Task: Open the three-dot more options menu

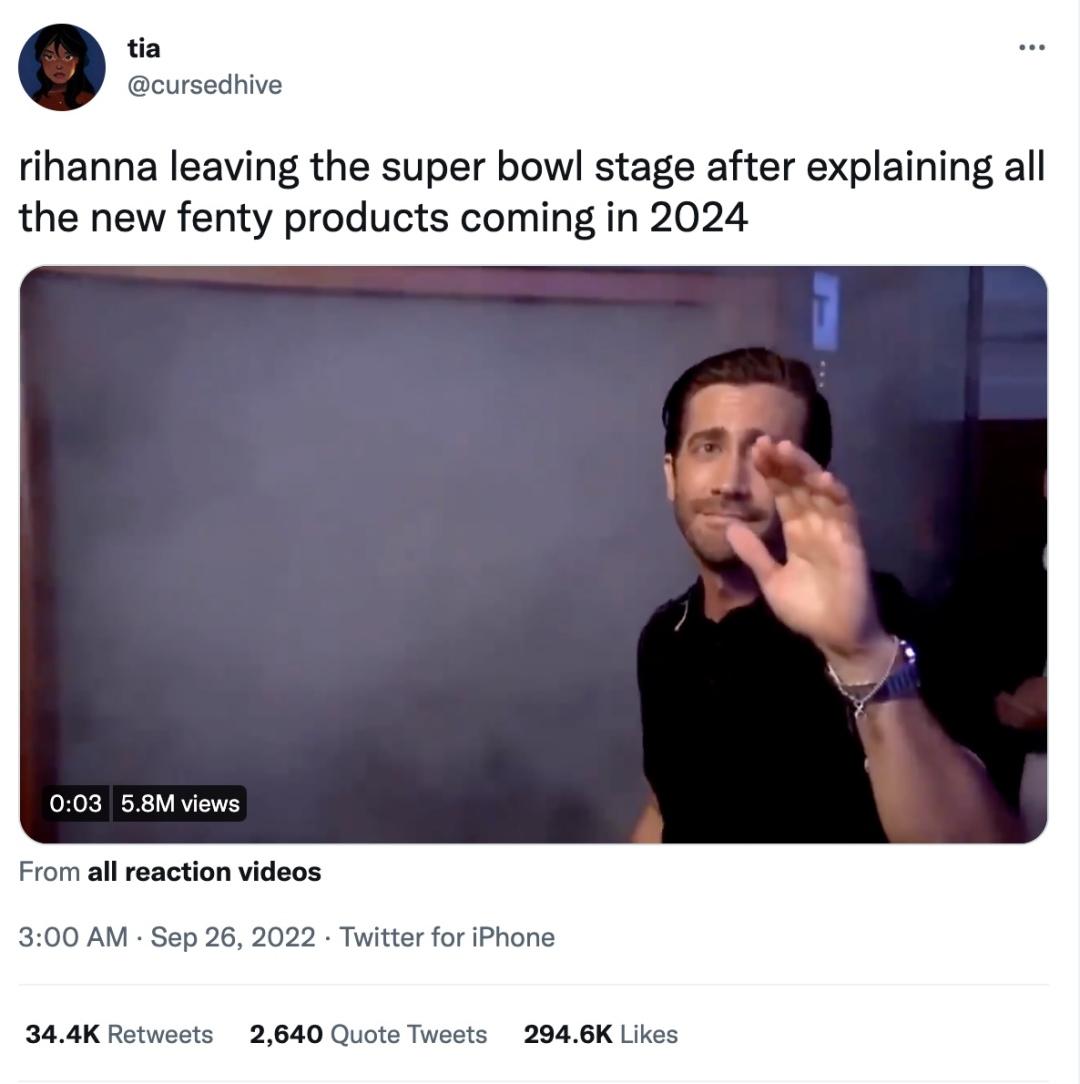Action: tap(1031, 47)
